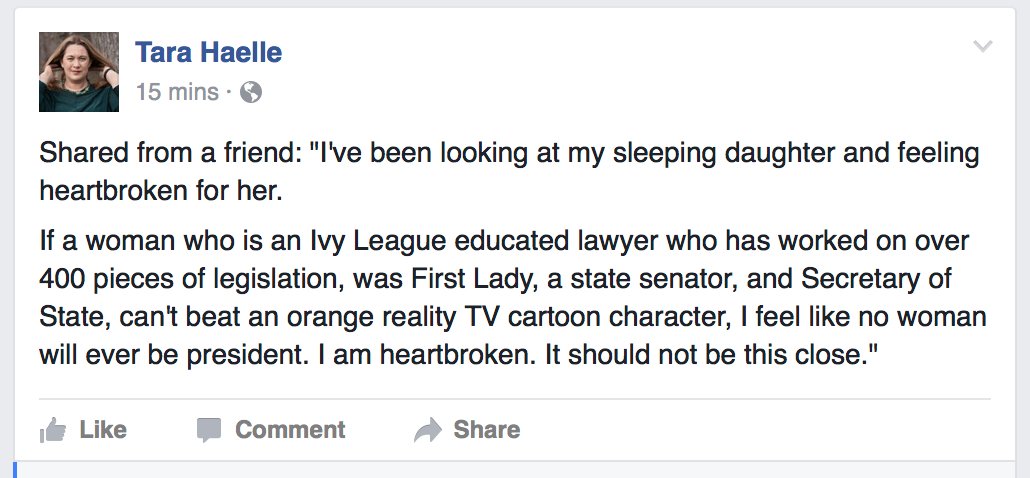Screen dimensions: 1030x478
Task: Open the "15 mins" timestamp link
Action: click(x=177, y=92)
